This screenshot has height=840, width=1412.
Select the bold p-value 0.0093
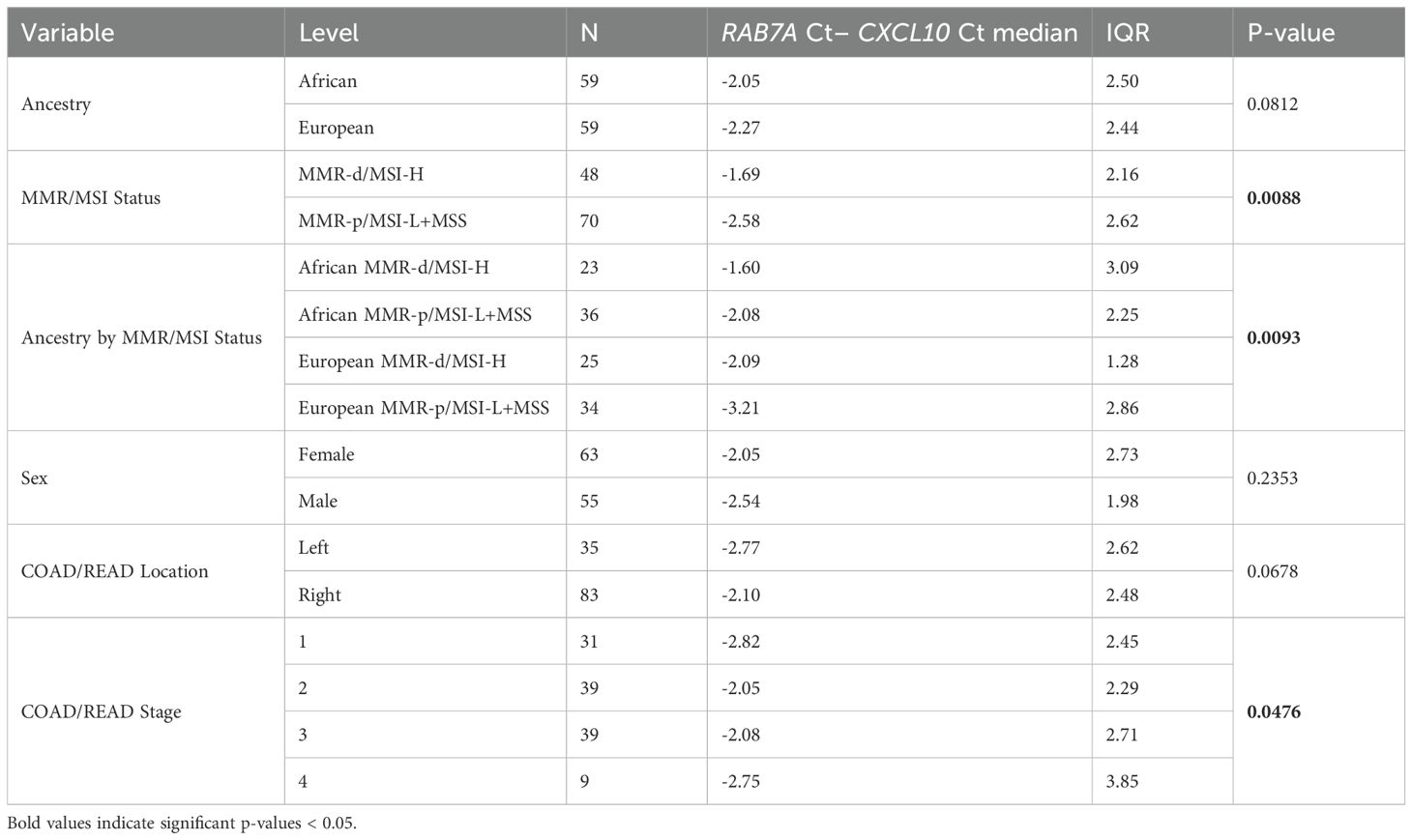(x=1274, y=338)
